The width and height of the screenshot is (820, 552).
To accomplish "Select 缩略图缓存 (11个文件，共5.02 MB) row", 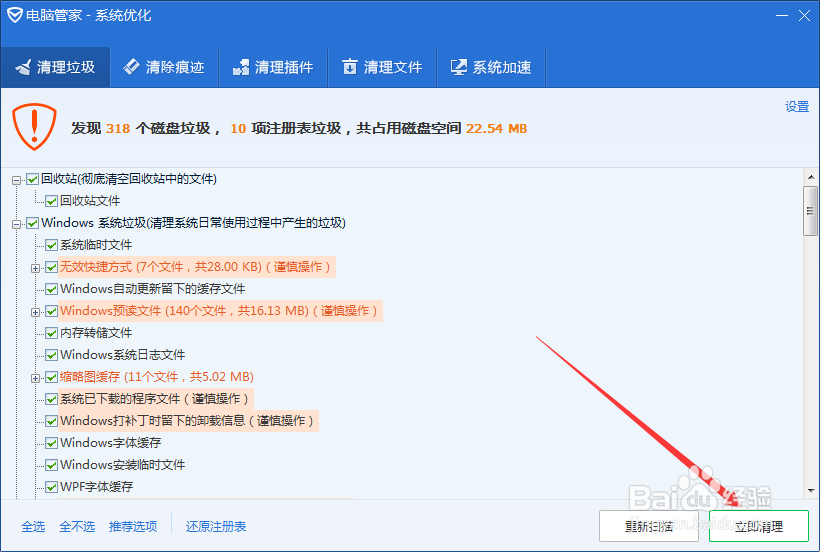I will (x=157, y=376).
